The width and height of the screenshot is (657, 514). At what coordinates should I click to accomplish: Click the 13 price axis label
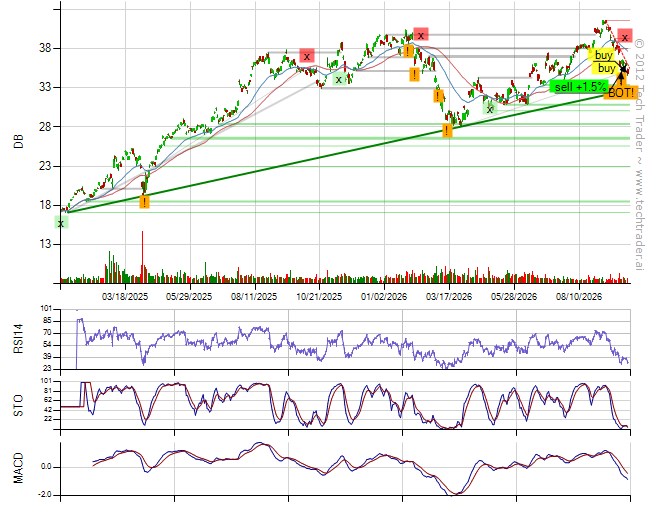coord(46,244)
